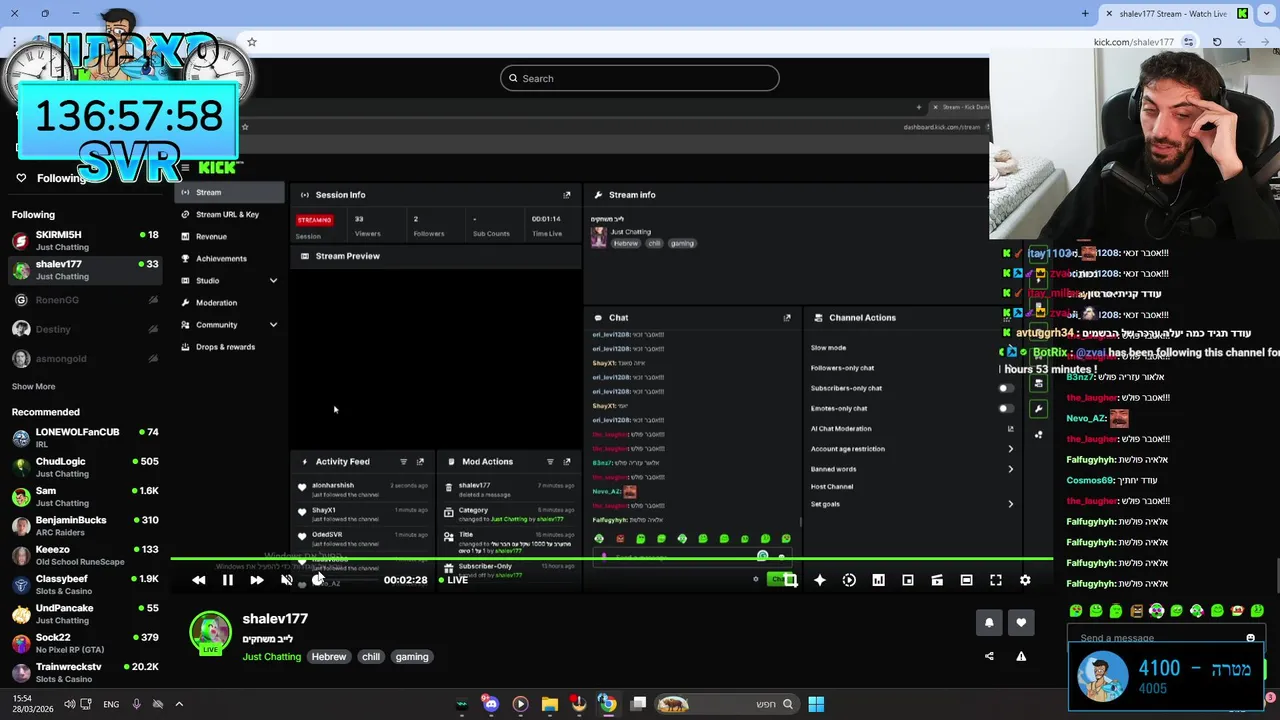
Task: Toggle Subscribers-only chat switch
Action: [1006, 388]
